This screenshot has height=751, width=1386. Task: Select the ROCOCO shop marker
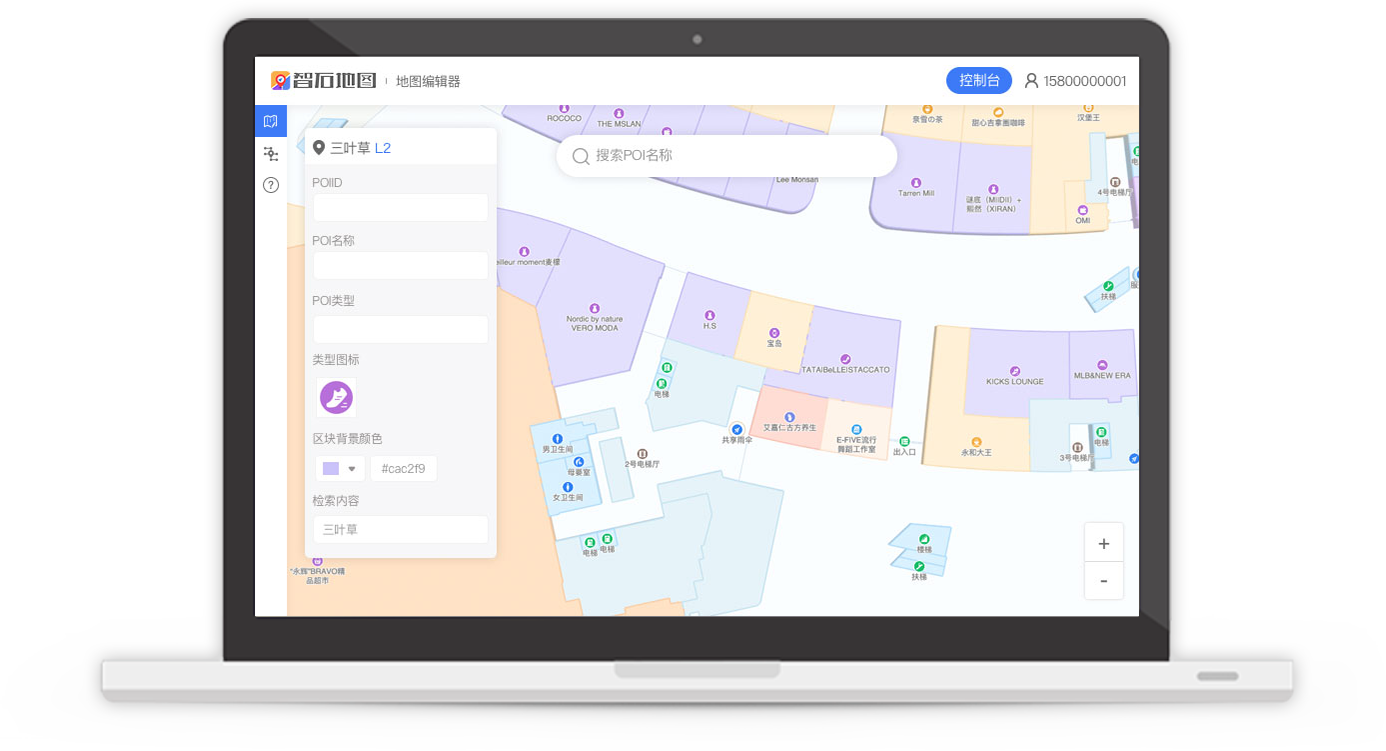point(564,108)
